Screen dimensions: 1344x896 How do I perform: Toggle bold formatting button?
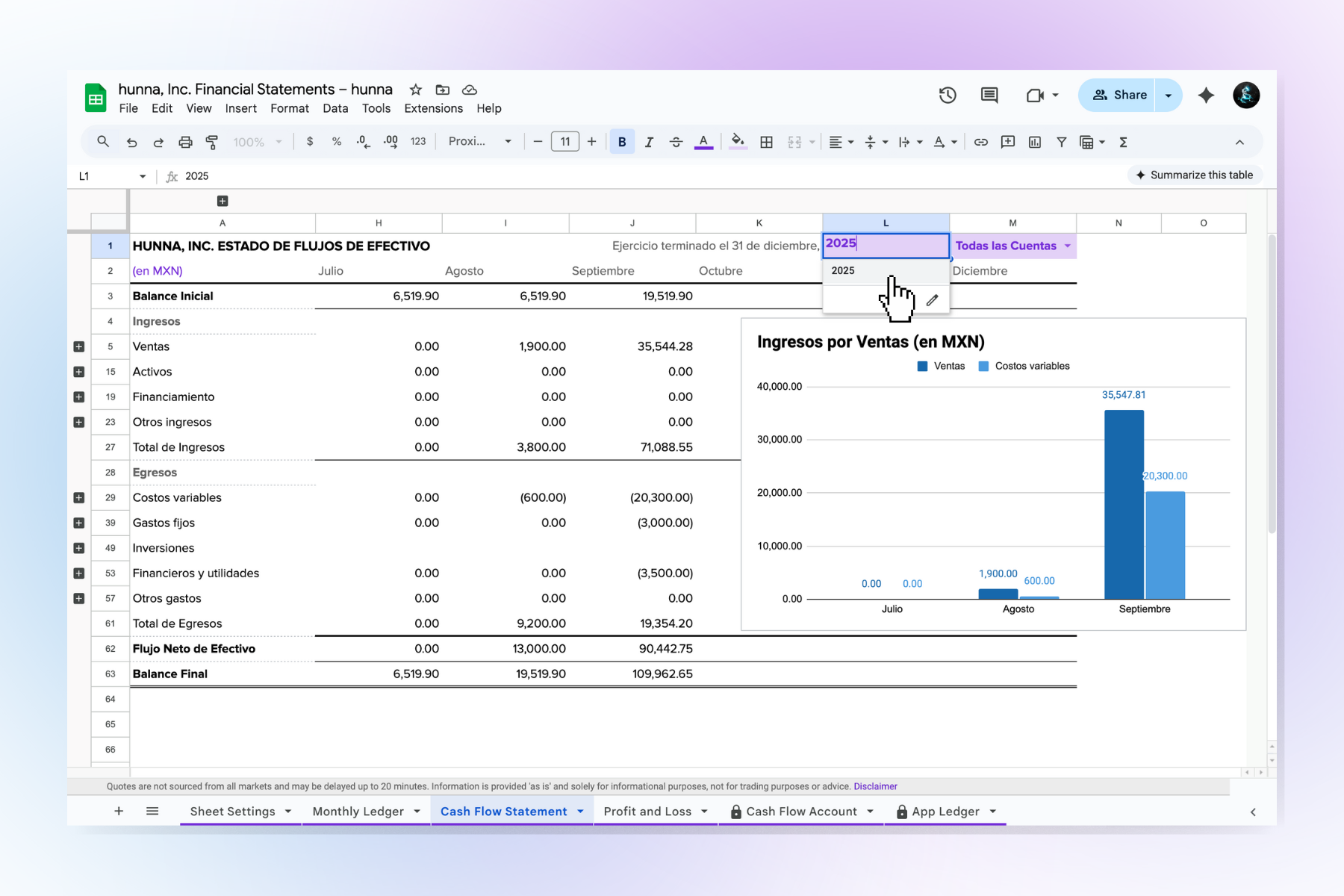coord(622,142)
